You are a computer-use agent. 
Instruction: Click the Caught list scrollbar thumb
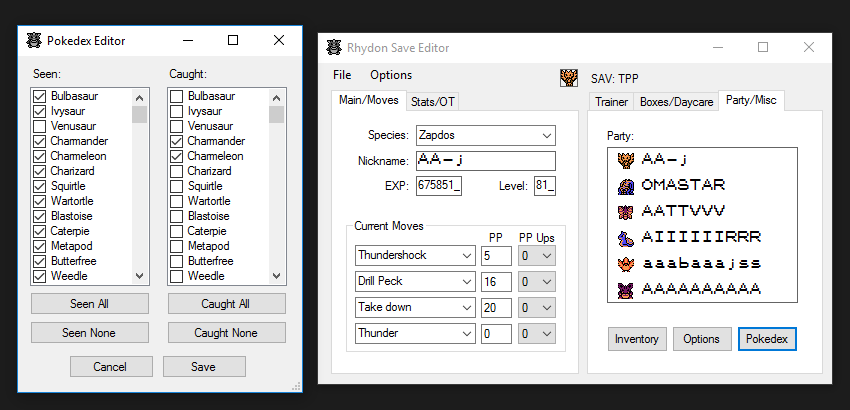[x=276, y=114]
